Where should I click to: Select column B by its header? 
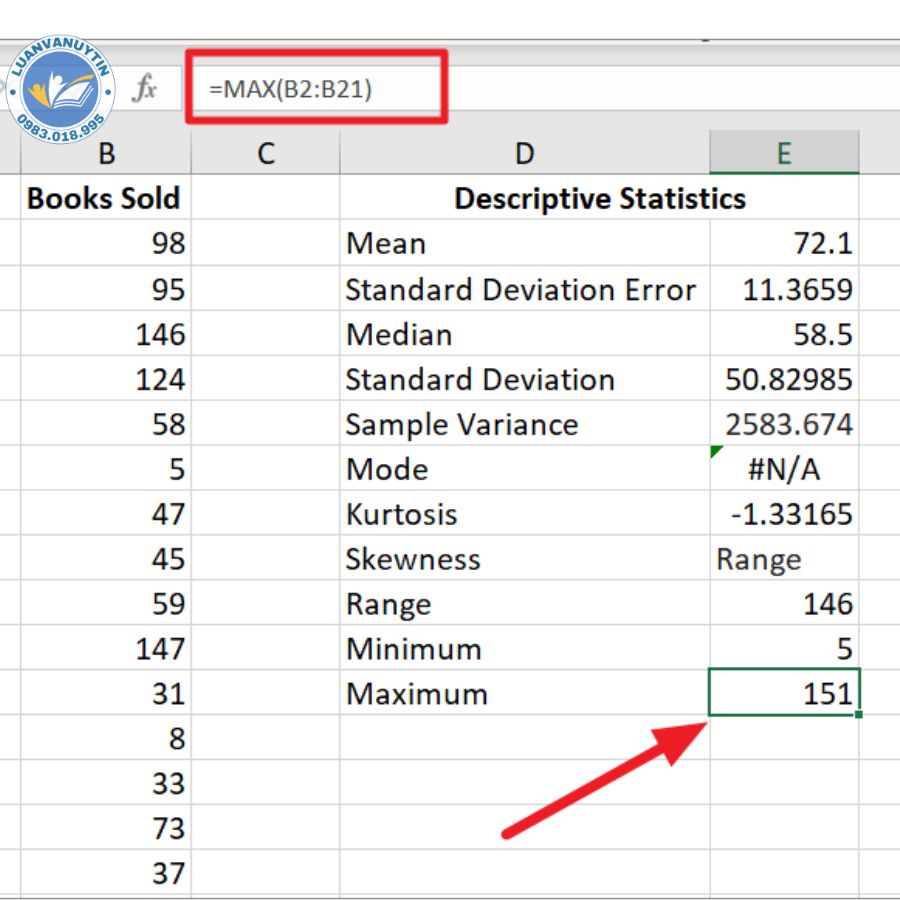pyautogui.click(x=106, y=153)
